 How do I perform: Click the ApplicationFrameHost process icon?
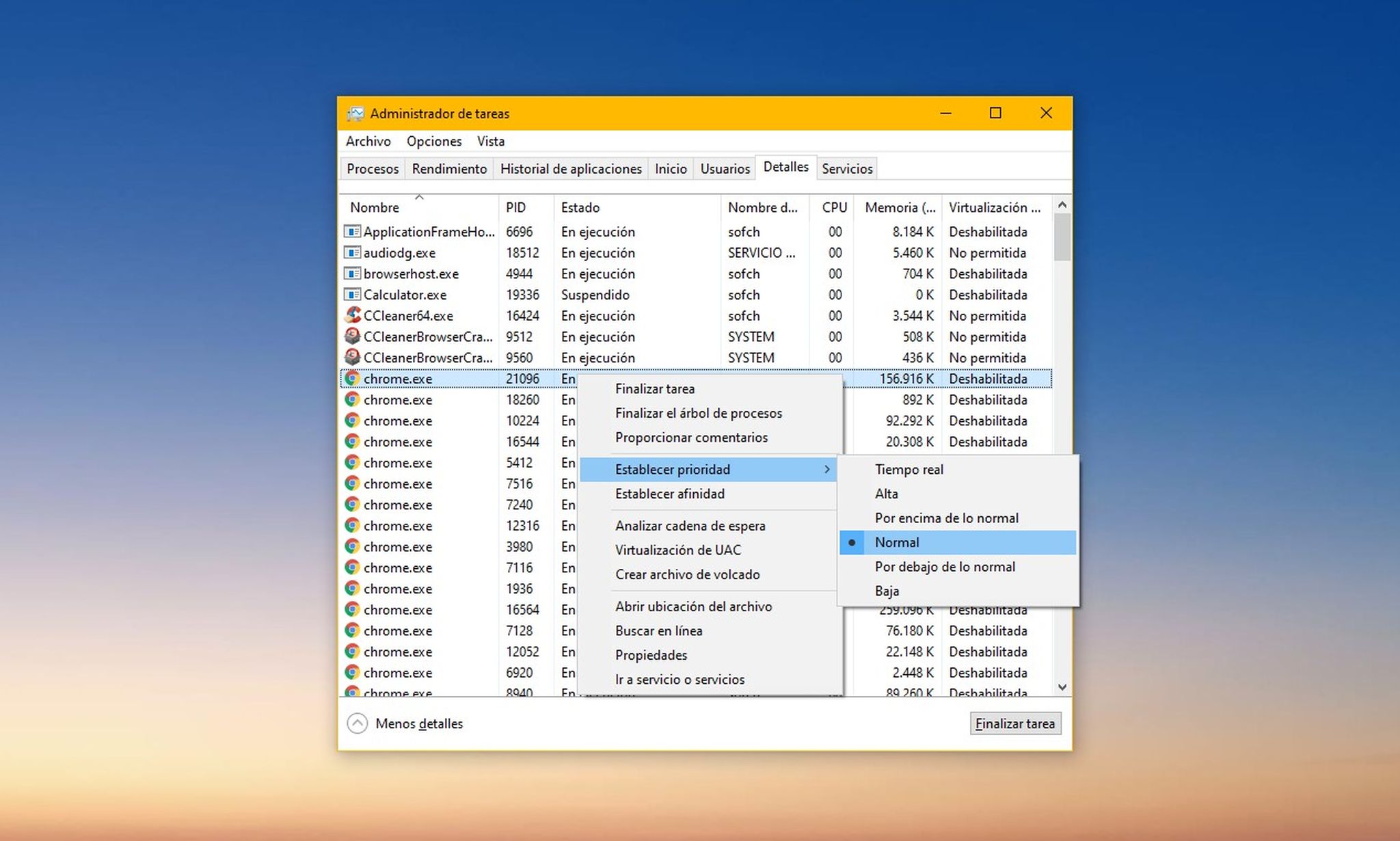tap(351, 232)
